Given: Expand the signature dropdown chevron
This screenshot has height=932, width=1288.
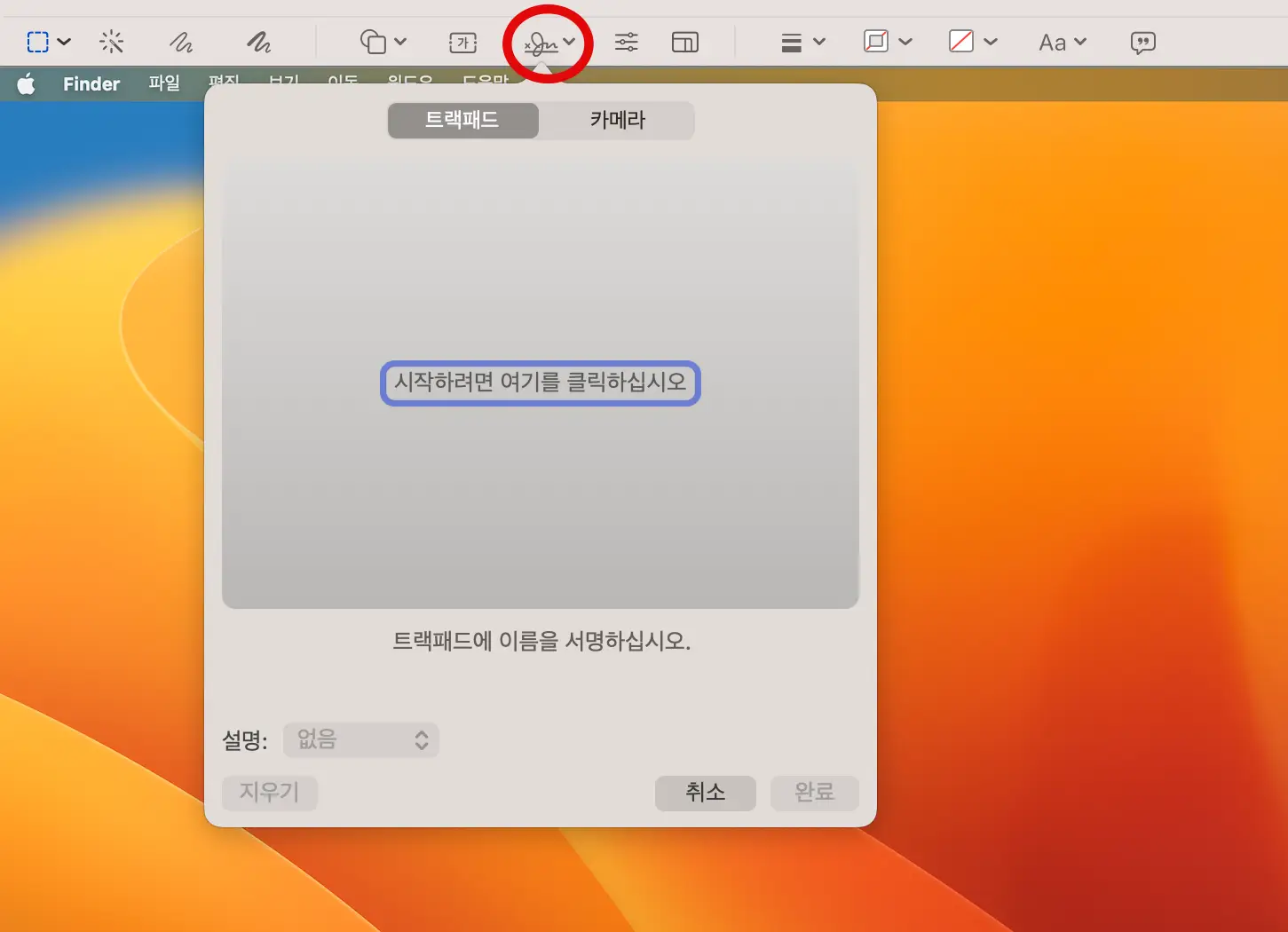Looking at the screenshot, I should 569,42.
